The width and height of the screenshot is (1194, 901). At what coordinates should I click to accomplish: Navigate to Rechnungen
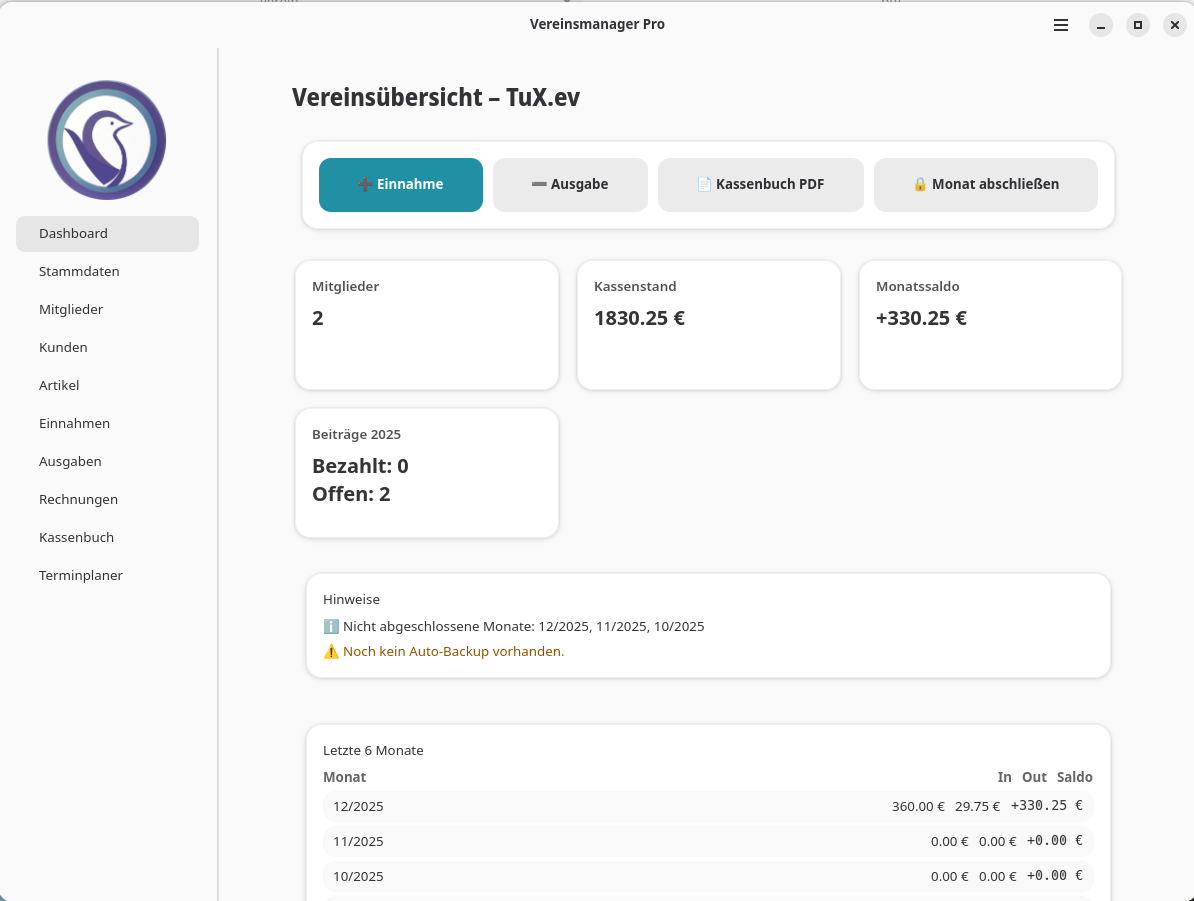(78, 500)
